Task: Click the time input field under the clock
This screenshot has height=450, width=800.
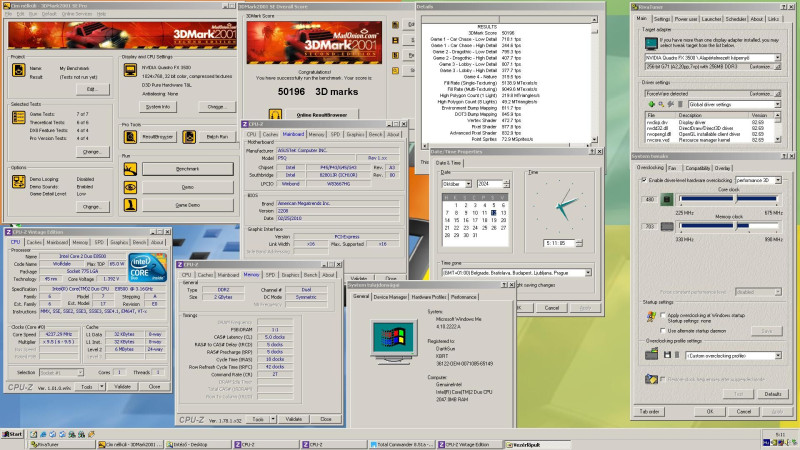Action: 559,243
